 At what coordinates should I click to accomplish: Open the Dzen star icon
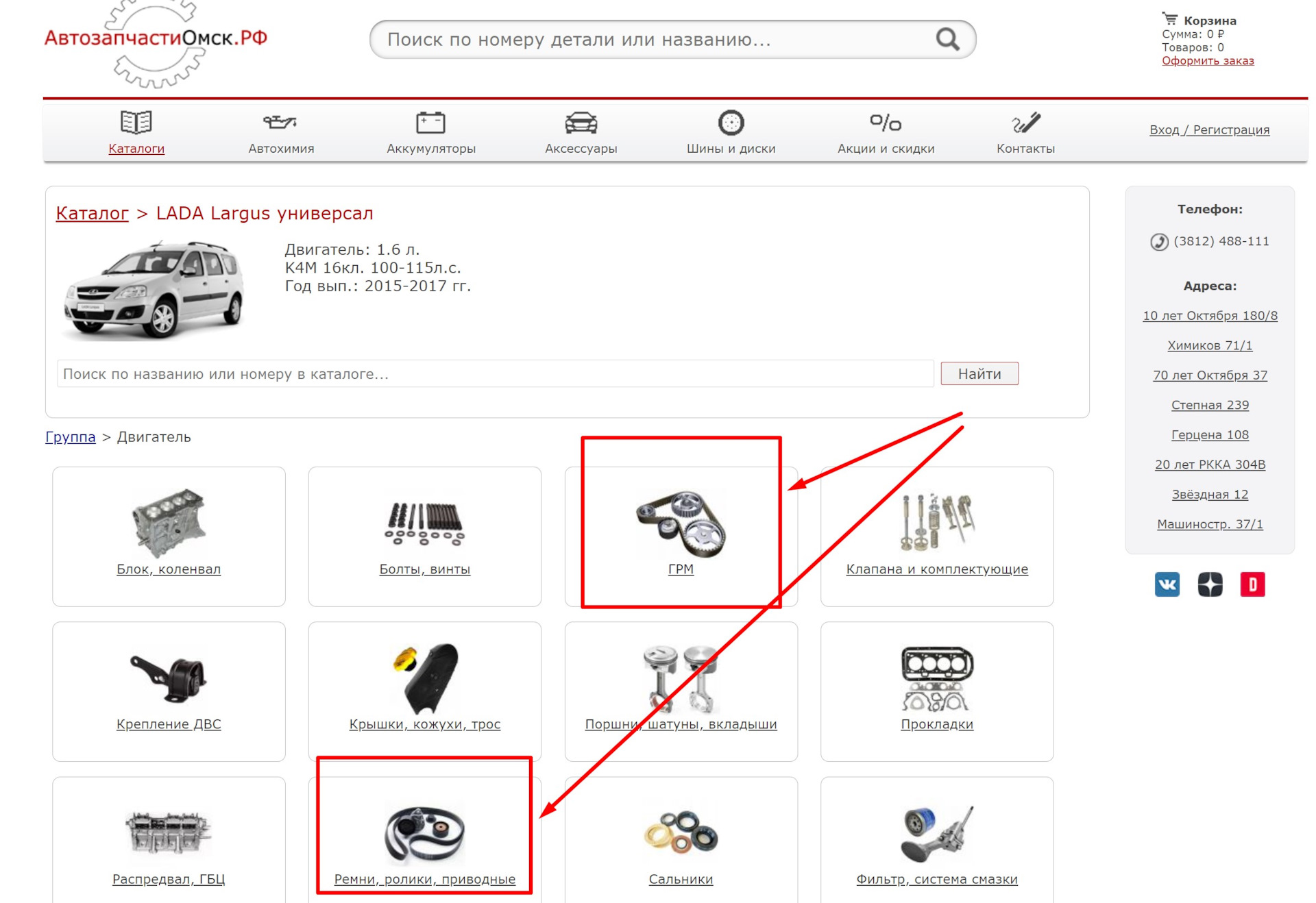(x=1210, y=584)
